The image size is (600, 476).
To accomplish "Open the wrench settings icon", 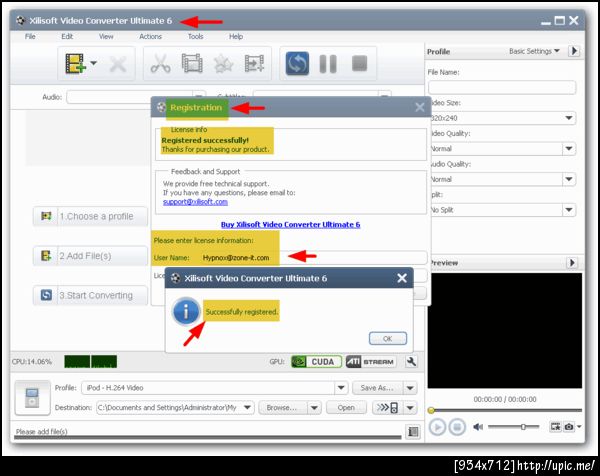I will point(411,362).
